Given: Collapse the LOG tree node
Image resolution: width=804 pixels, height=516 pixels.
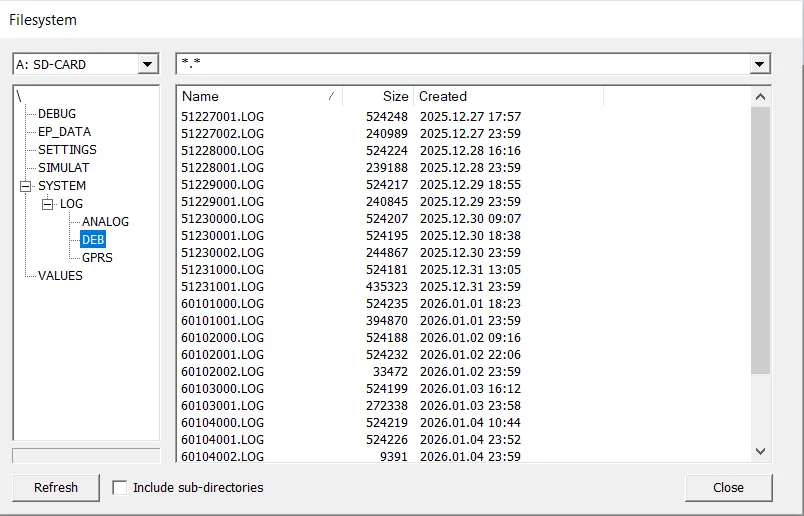Looking at the screenshot, I should 47,204.
